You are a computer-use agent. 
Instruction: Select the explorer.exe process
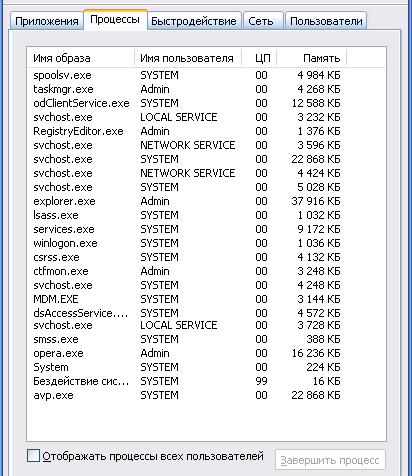[x=187, y=201]
